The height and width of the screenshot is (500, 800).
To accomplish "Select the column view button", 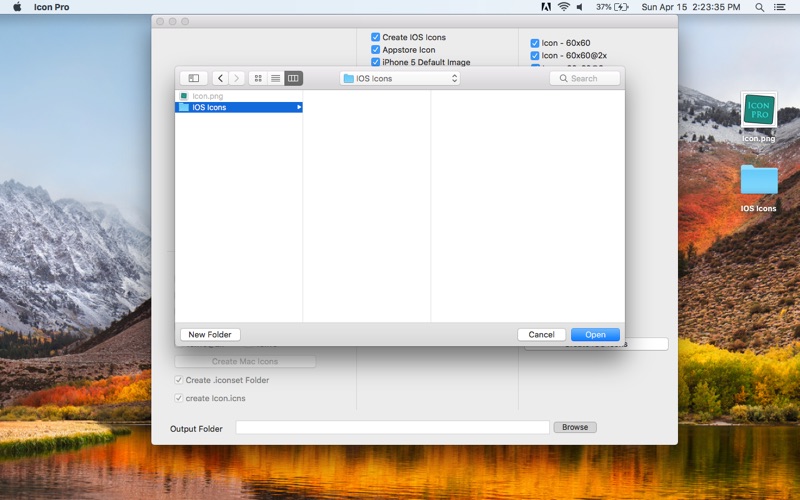I will point(293,78).
